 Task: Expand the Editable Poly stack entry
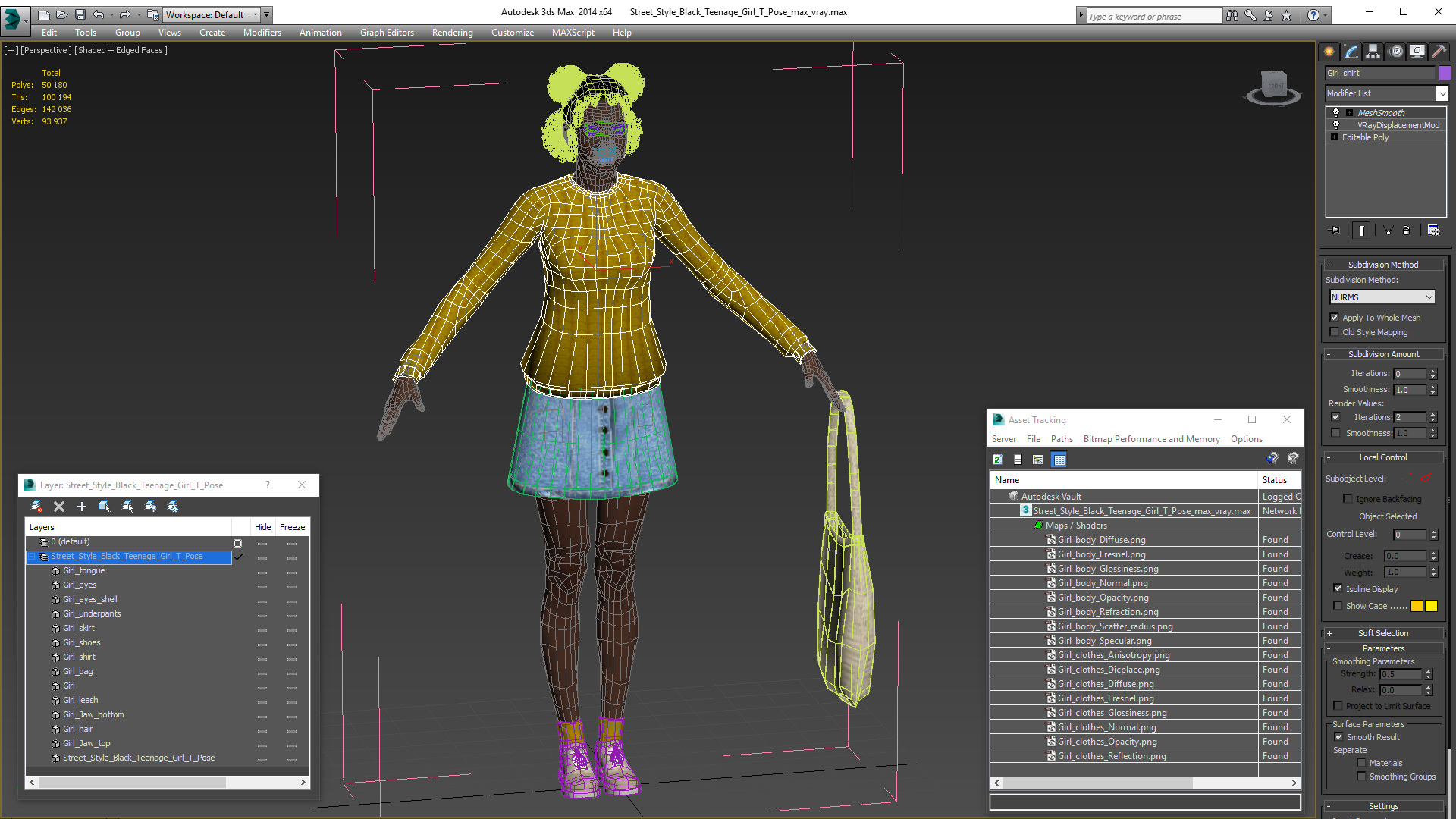click(1334, 137)
